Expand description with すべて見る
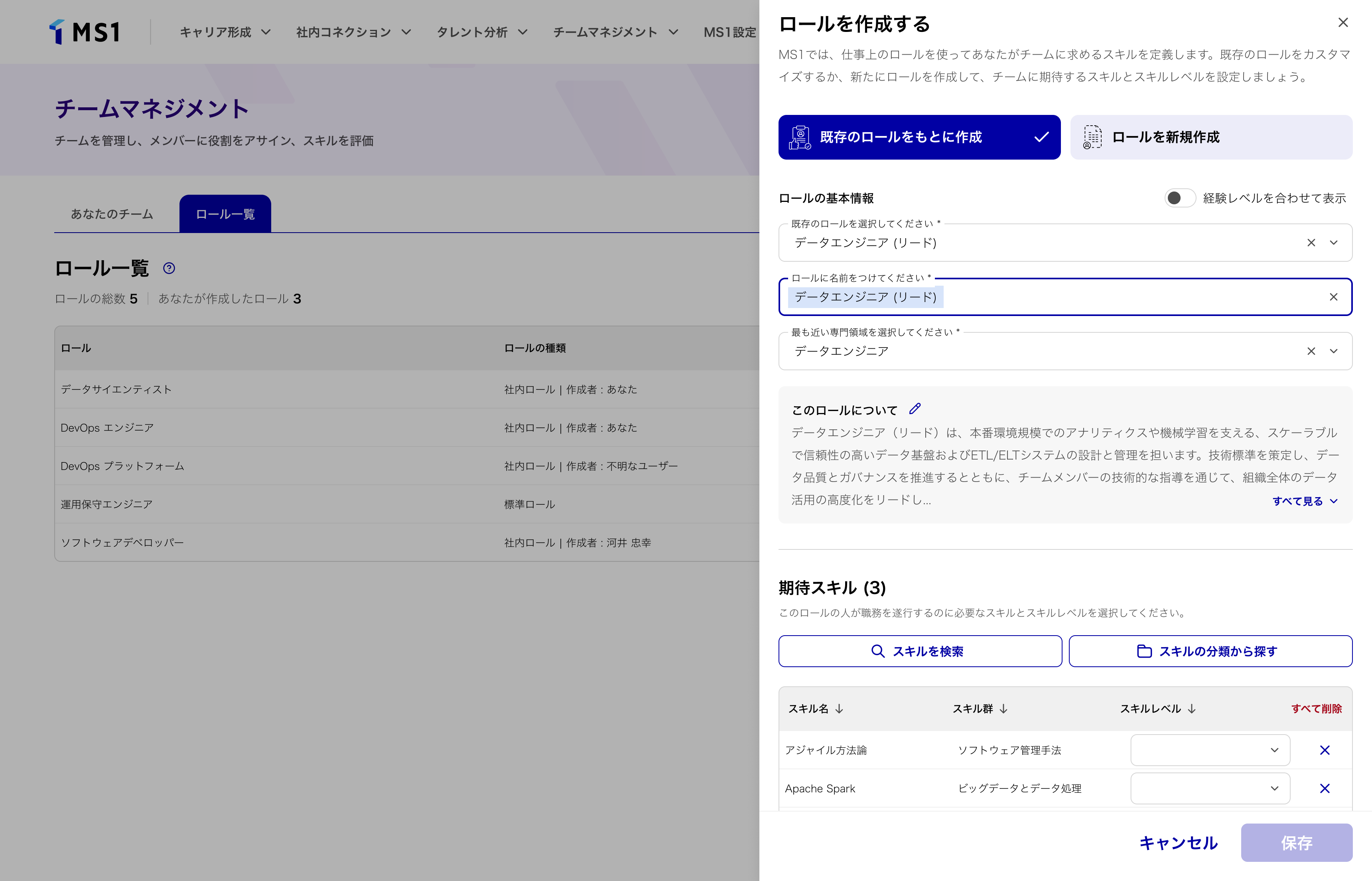The width and height of the screenshot is (1372, 881). [x=1305, y=501]
